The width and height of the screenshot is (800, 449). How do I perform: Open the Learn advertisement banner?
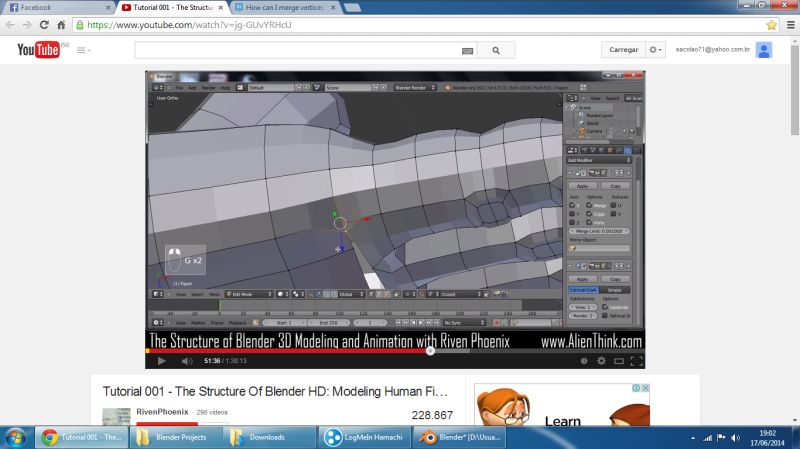[x=562, y=405]
